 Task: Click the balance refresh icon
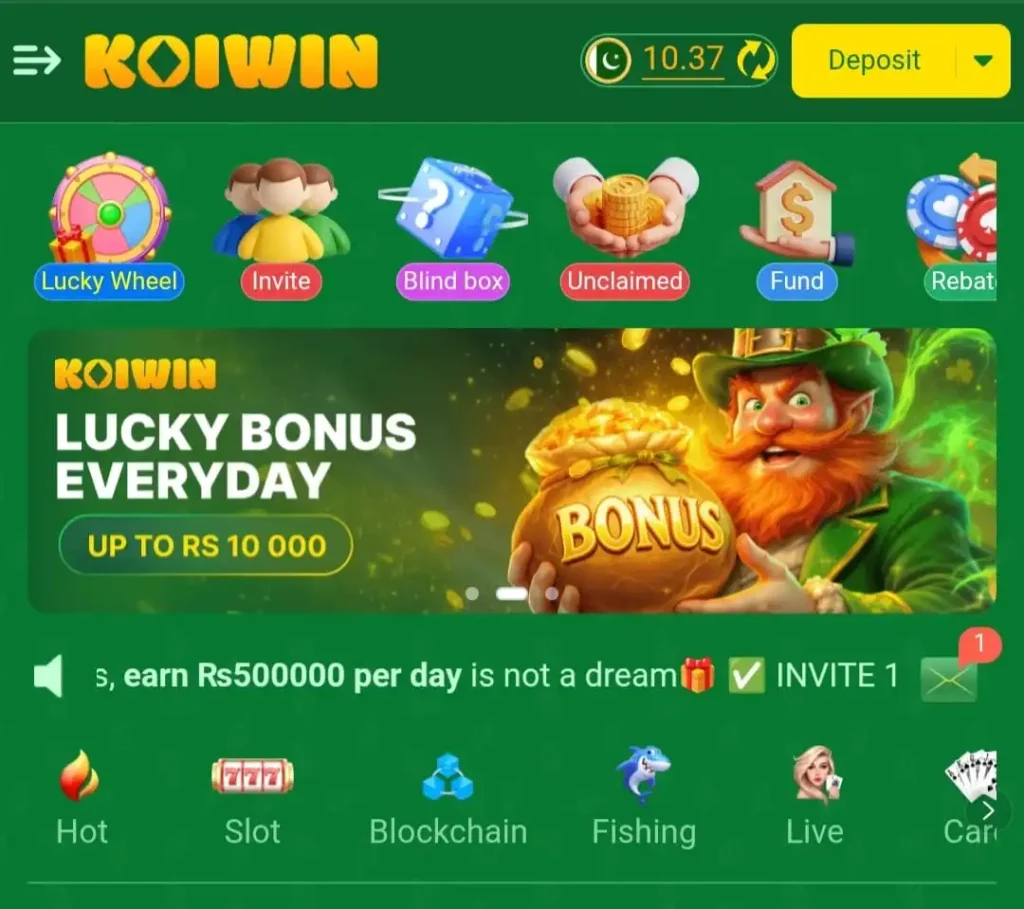[755, 60]
